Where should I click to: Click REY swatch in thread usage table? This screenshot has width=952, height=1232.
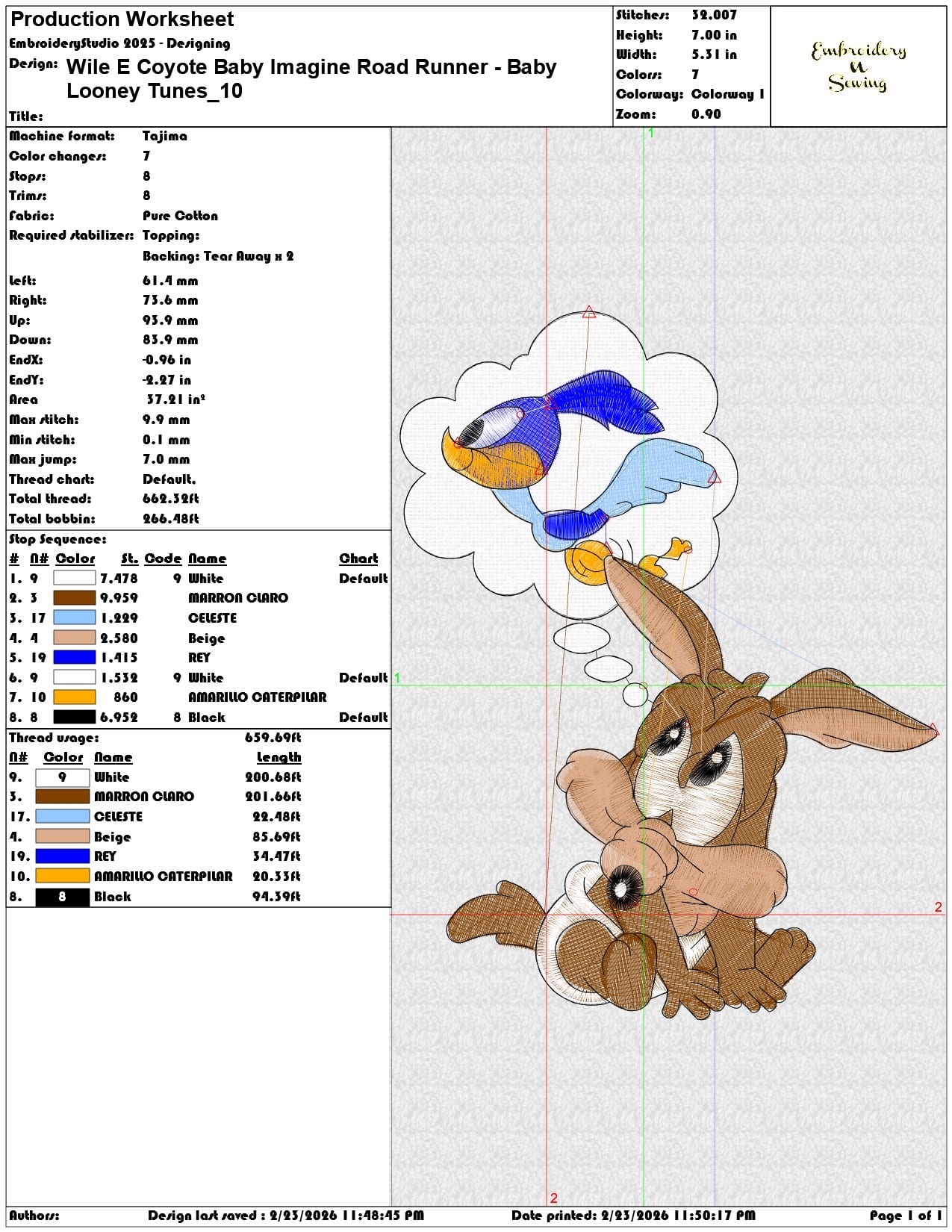coord(63,856)
